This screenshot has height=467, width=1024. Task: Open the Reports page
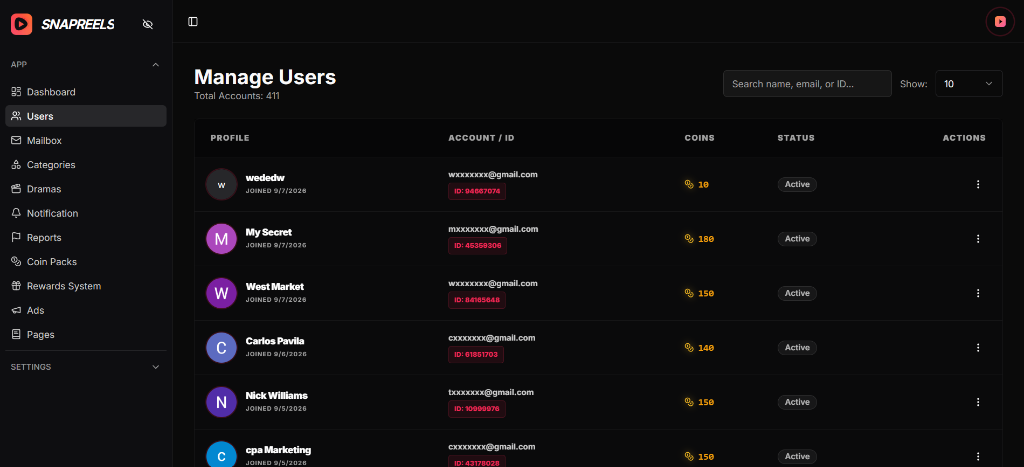click(x=86, y=237)
